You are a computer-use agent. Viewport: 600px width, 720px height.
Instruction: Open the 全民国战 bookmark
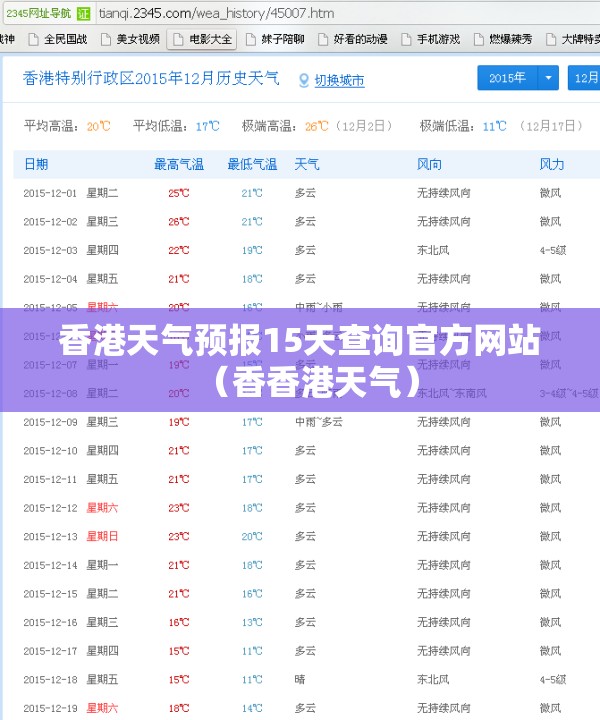58,39
